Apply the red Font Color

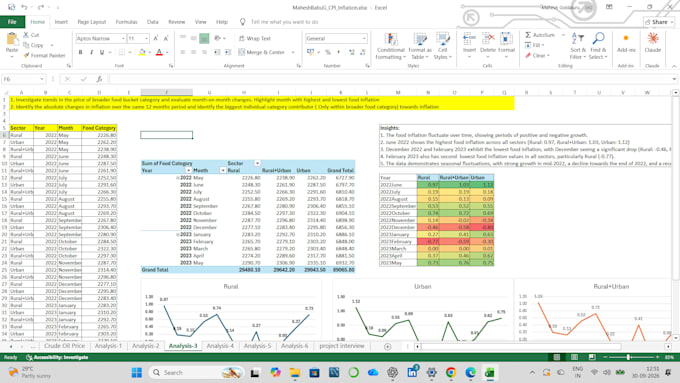pyautogui.click(x=159, y=52)
